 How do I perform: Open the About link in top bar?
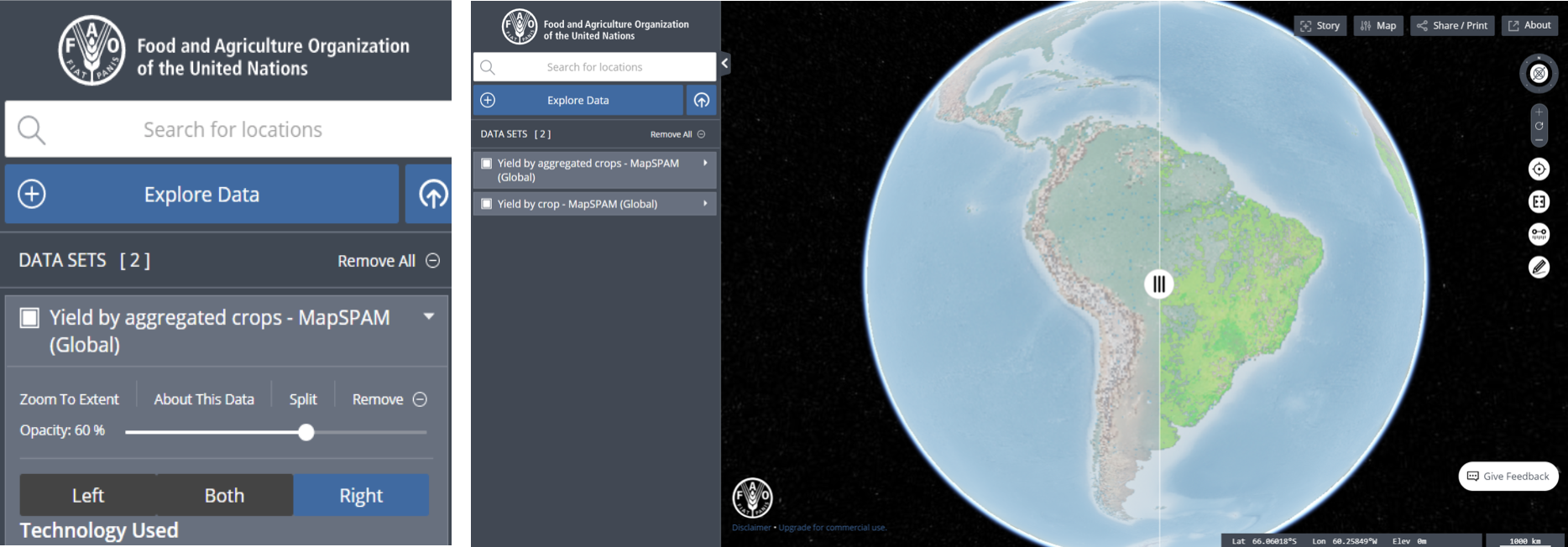(x=1529, y=26)
